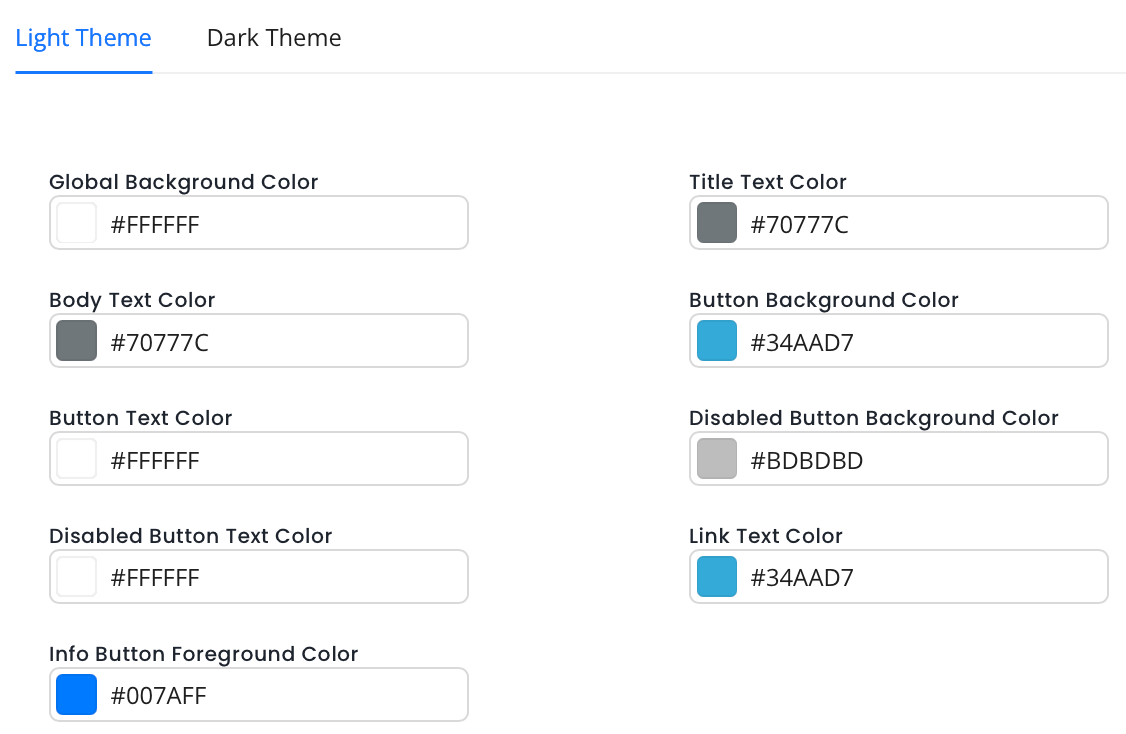This screenshot has height=734, width=1126.
Task: Open the Body Text Color swatch
Action: click(x=77, y=341)
